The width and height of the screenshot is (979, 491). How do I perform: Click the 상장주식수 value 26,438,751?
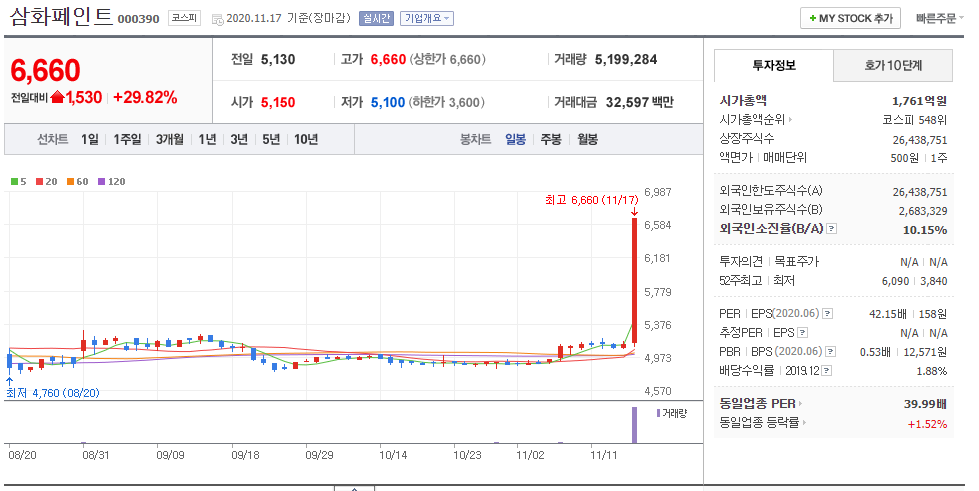click(x=920, y=139)
